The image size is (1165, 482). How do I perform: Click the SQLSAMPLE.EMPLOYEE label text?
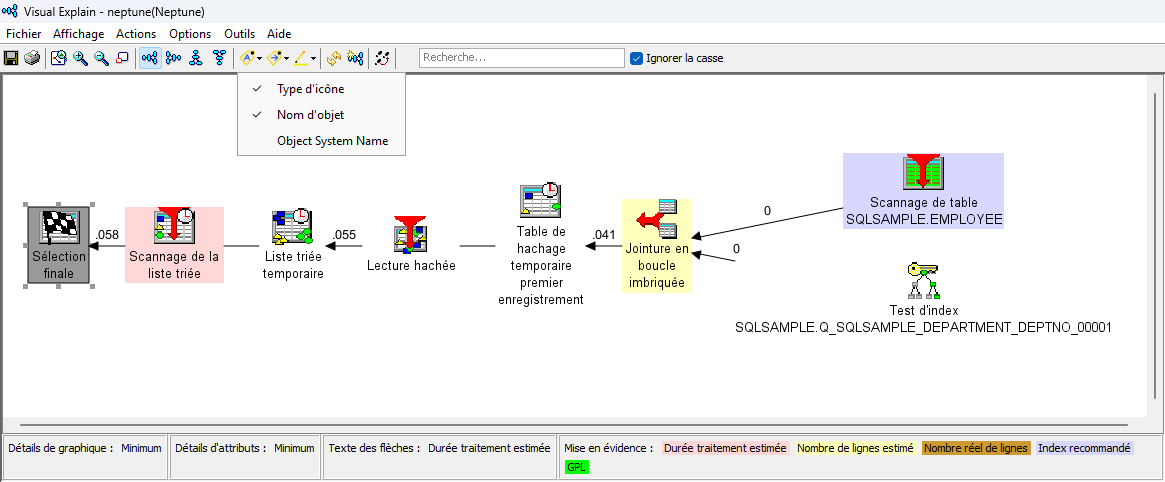point(924,219)
